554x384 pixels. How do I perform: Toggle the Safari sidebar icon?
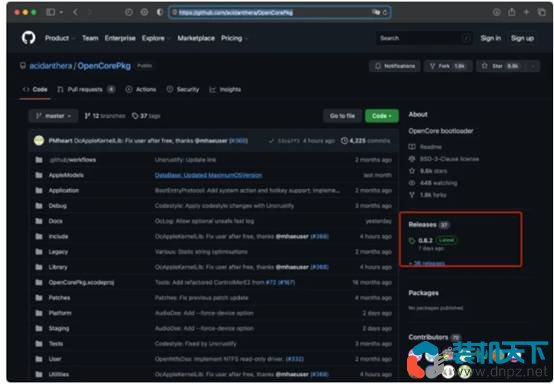51,12
